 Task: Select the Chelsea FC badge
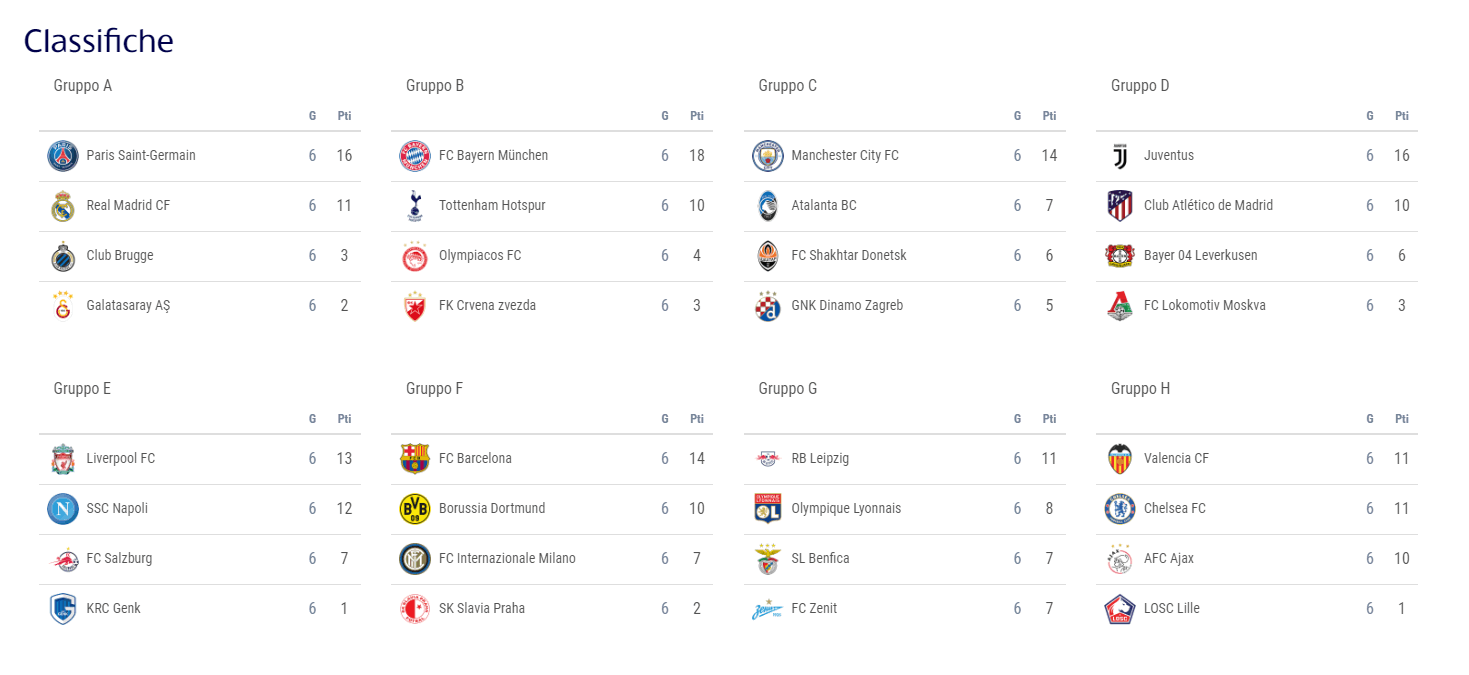(x=1120, y=509)
